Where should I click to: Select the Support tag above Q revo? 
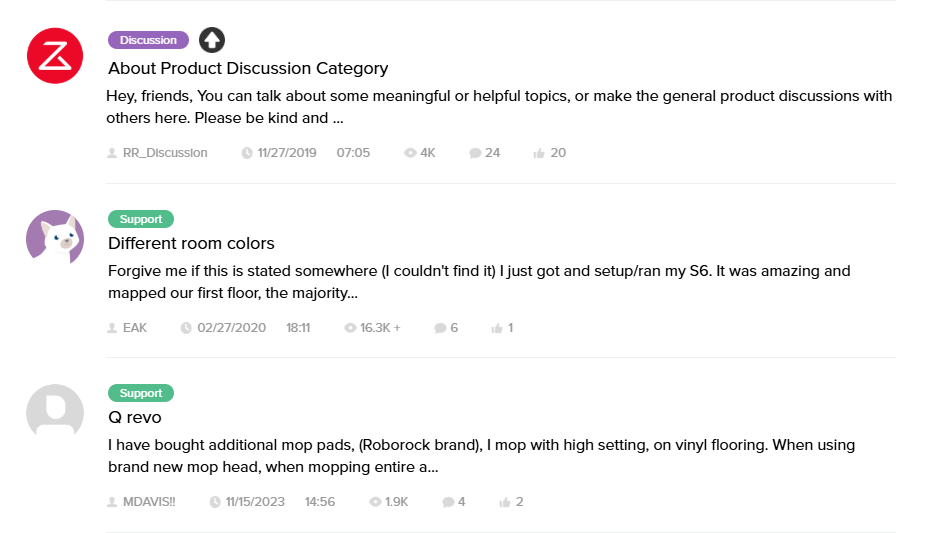point(141,393)
